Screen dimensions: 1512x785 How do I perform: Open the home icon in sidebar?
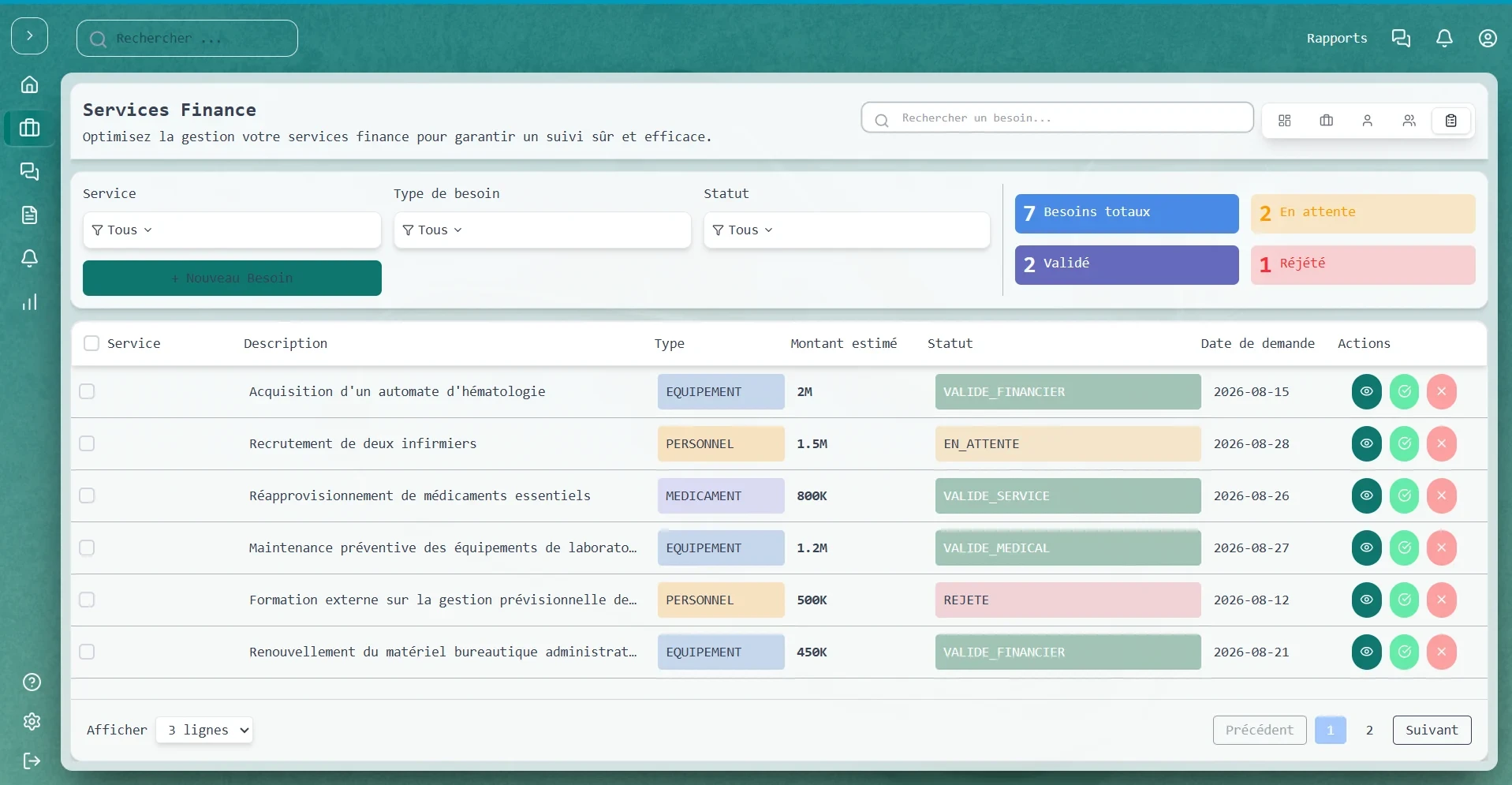pyautogui.click(x=29, y=84)
